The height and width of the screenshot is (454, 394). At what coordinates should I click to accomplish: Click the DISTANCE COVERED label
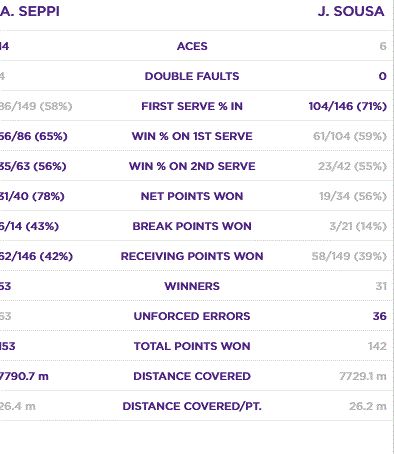192,376
